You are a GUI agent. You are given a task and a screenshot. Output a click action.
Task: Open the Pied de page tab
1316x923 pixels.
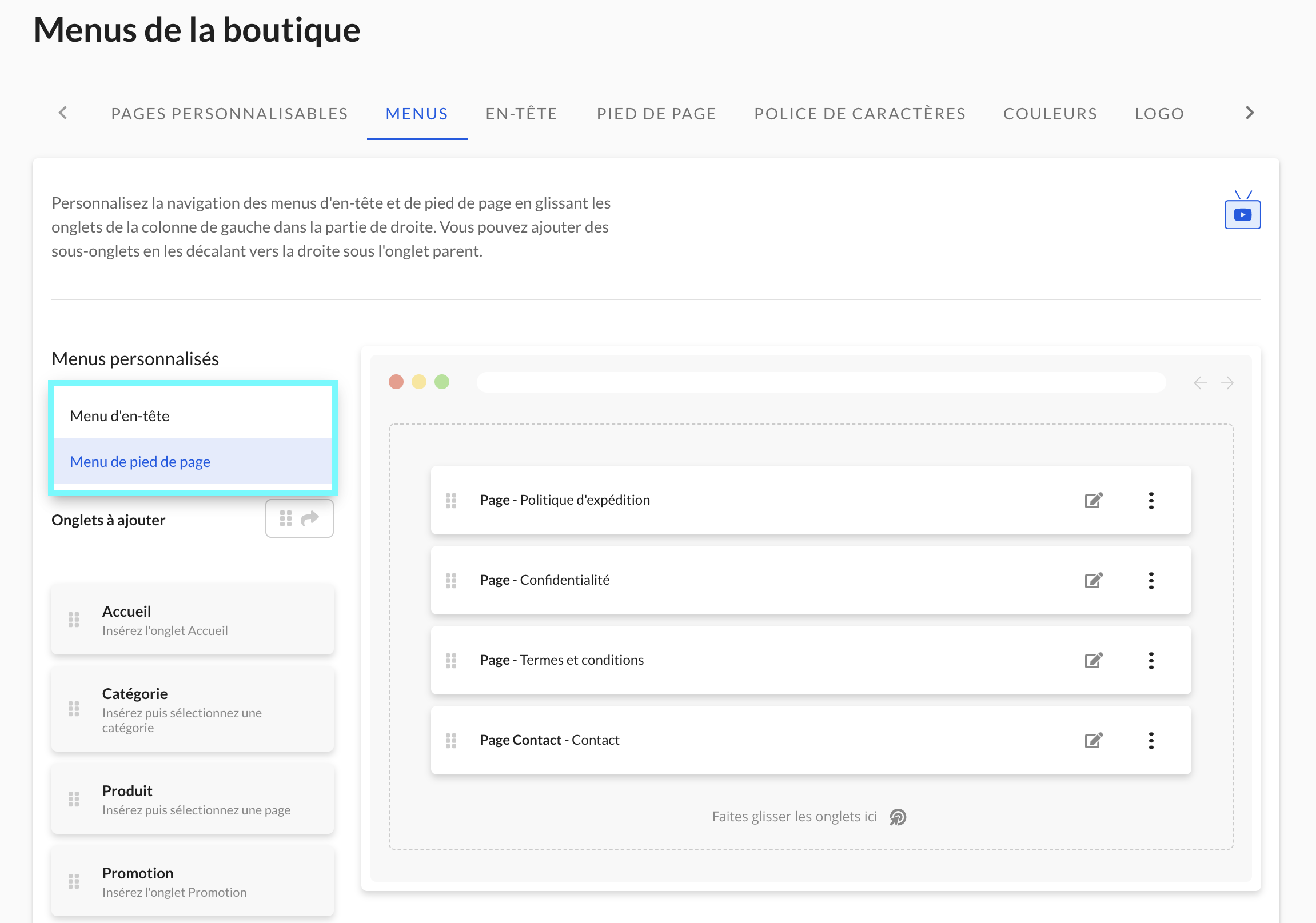click(x=657, y=113)
